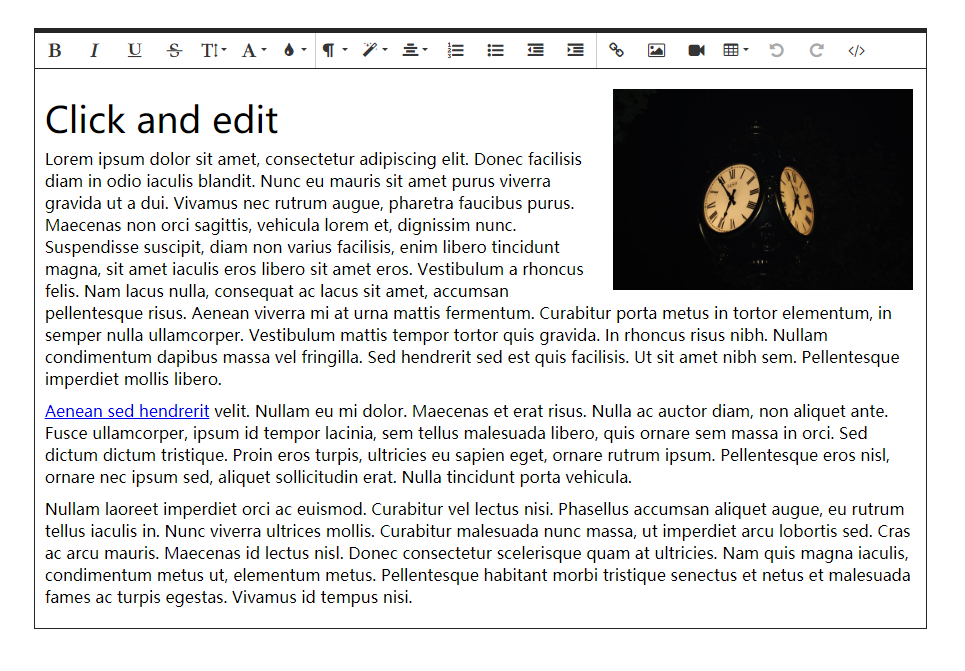Image resolution: width=965 pixels, height=671 pixels.
Task: Open the code view with the </> icon
Action: click(x=856, y=49)
